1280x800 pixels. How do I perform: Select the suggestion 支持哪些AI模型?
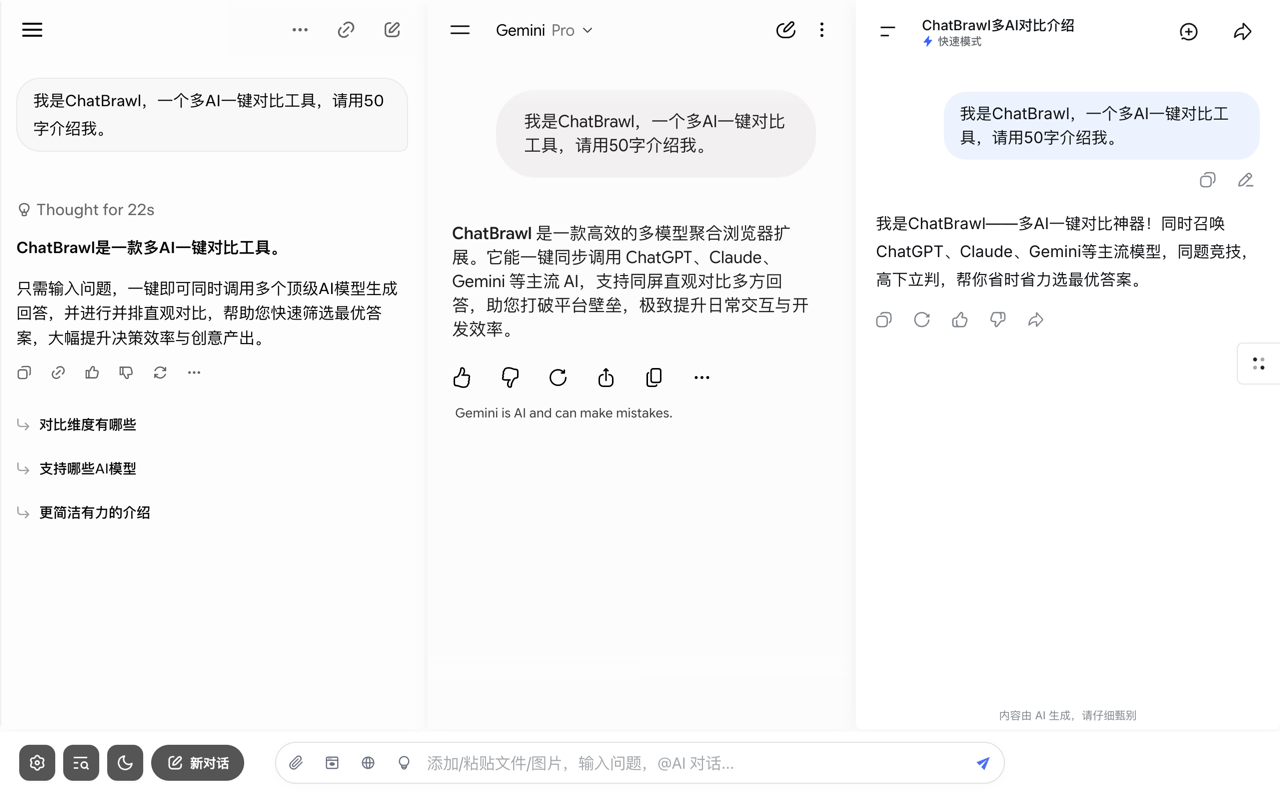point(87,469)
